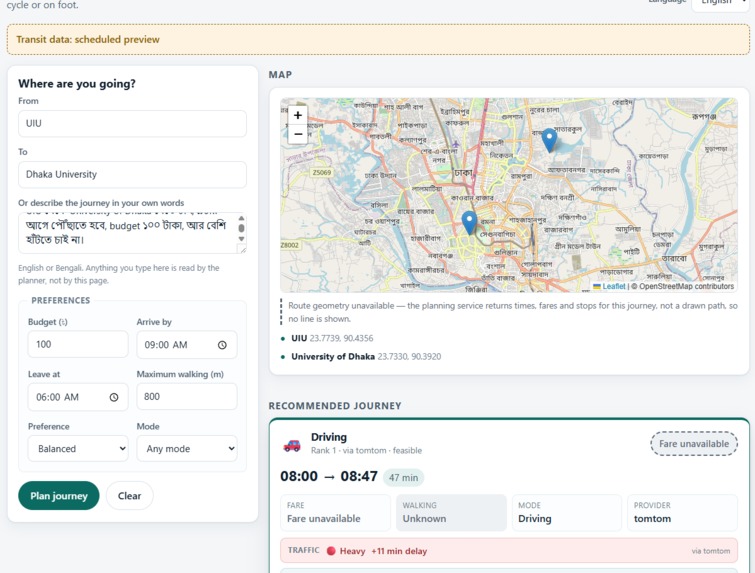Click the 08:00 → 08:47 journey time
This screenshot has height=573, width=755.
coord(329,476)
